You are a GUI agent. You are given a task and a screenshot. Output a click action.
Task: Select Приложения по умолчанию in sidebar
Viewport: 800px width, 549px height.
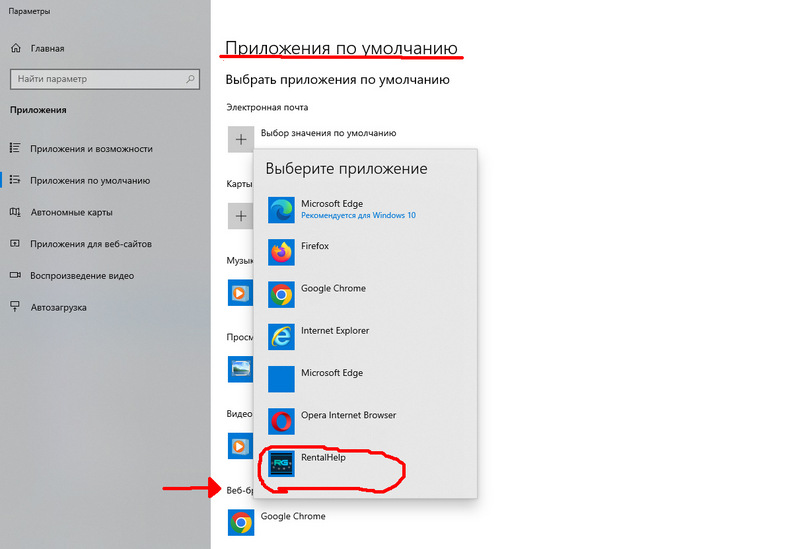[90, 181]
